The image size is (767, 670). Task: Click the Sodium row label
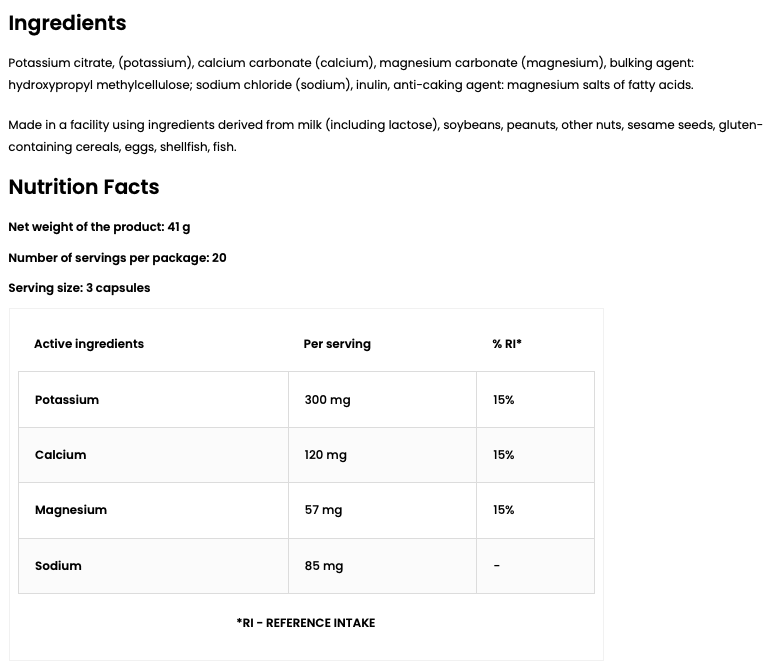tap(58, 566)
